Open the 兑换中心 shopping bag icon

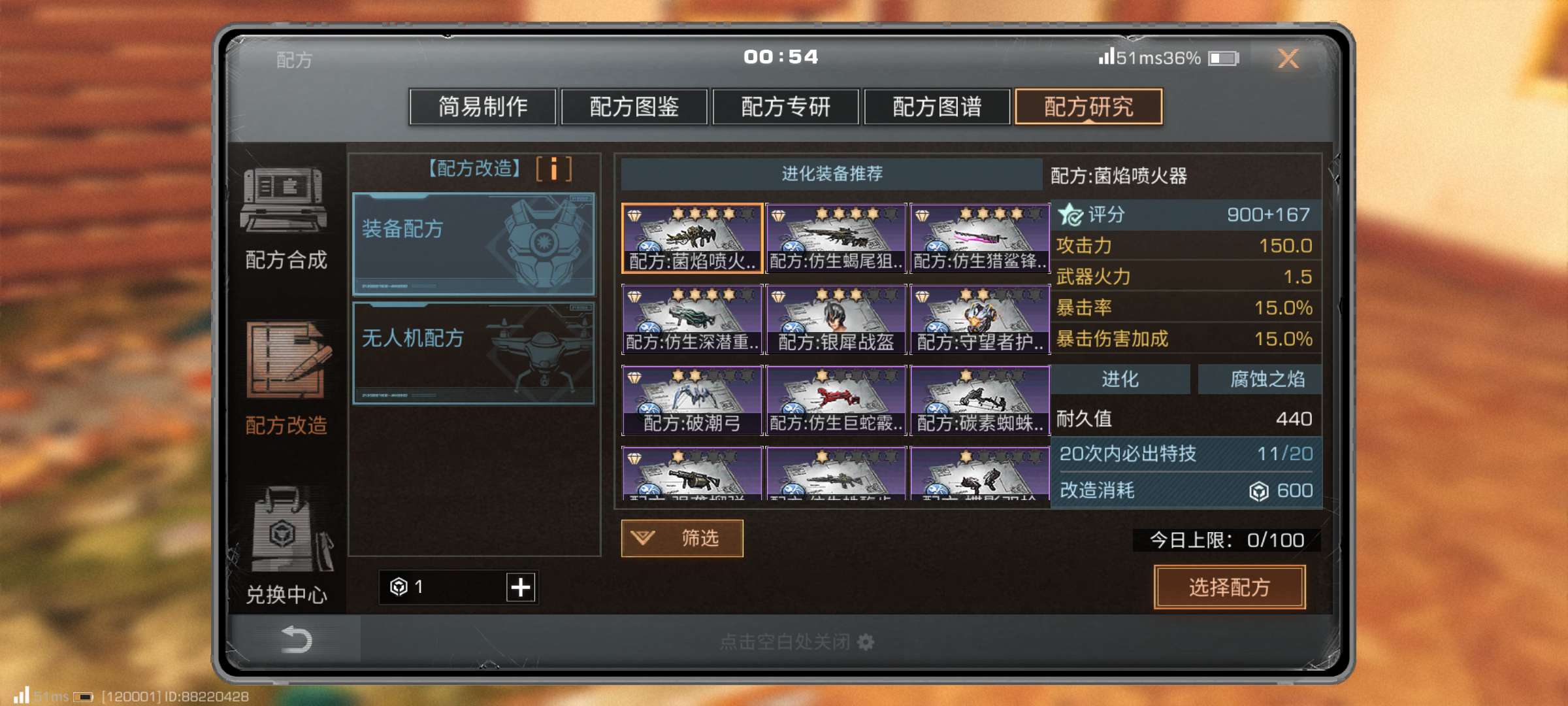point(289,529)
